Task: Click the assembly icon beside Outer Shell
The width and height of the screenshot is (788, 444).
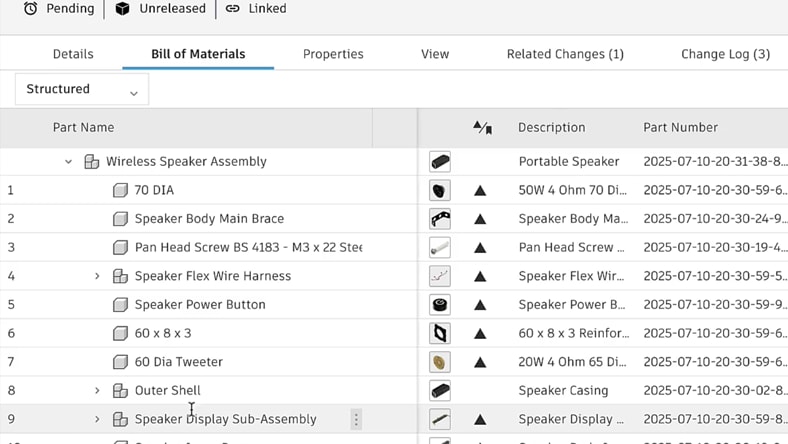Action: click(x=120, y=391)
